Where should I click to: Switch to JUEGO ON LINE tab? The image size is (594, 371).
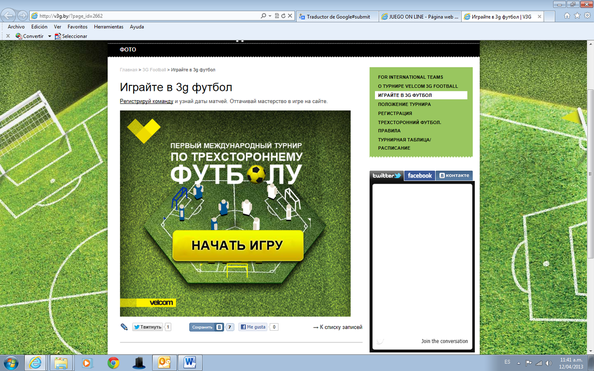point(420,17)
